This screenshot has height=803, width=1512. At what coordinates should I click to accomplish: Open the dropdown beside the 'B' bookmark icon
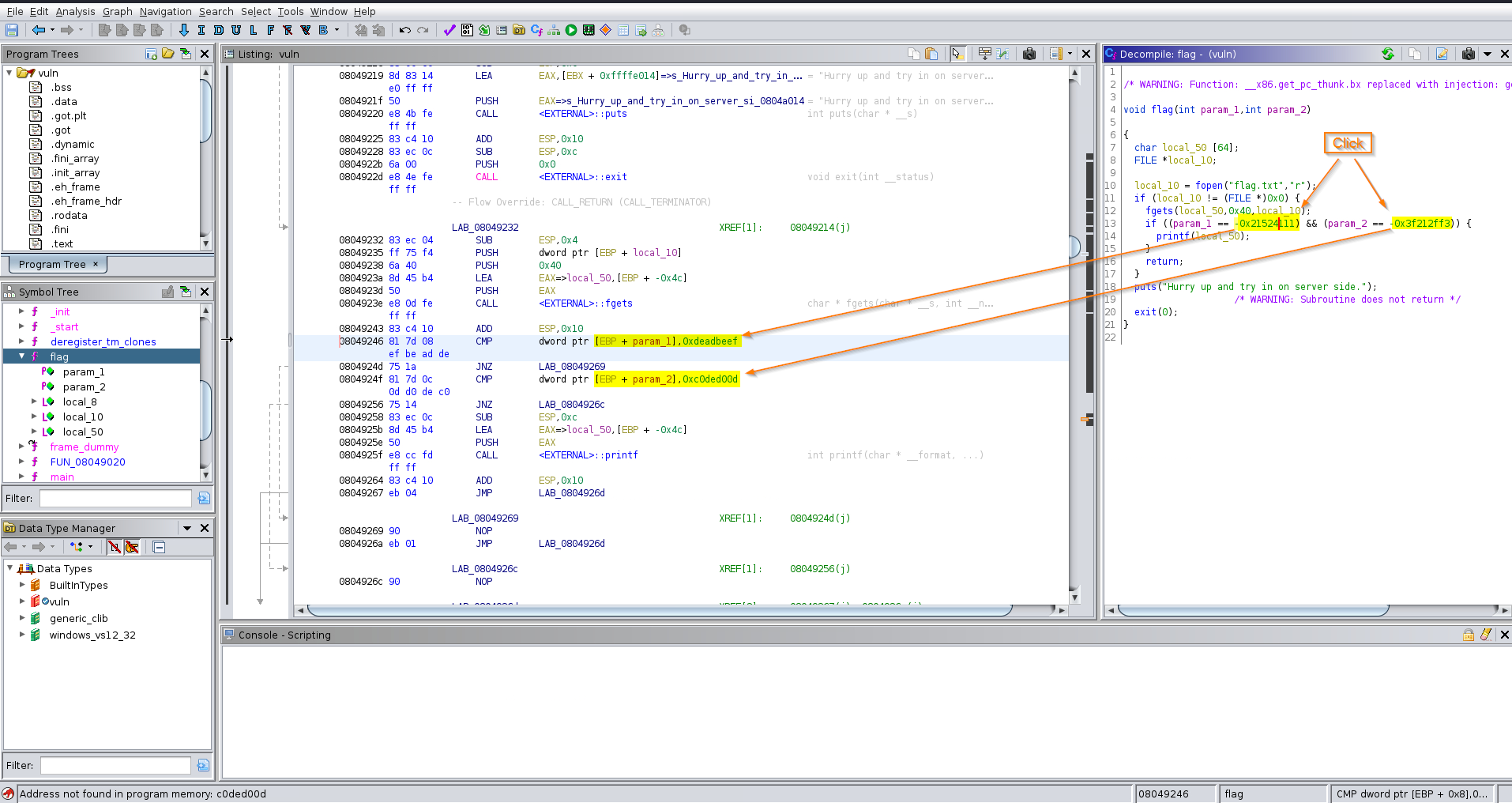337,30
